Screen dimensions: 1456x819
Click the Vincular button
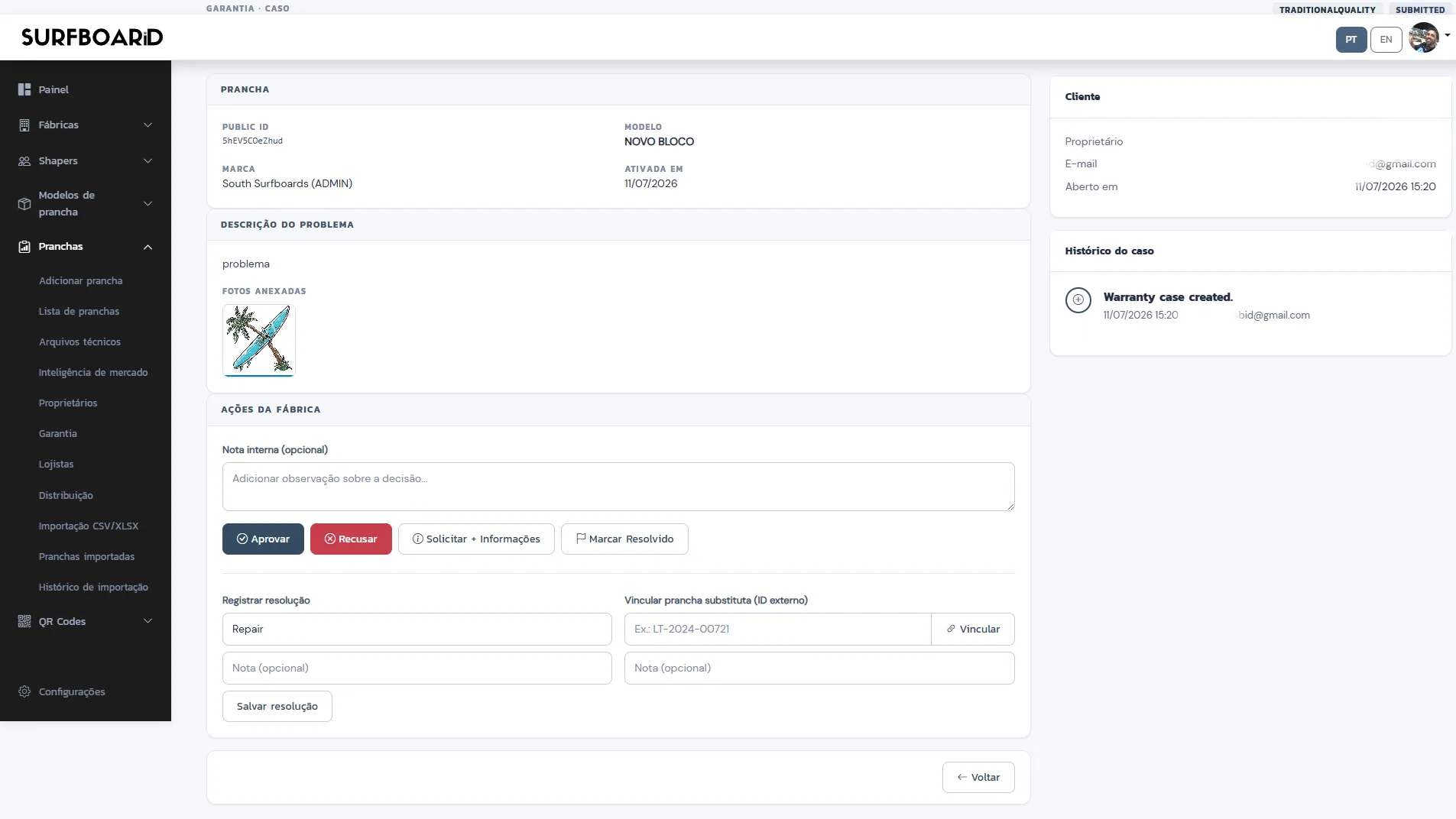point(973,629)
